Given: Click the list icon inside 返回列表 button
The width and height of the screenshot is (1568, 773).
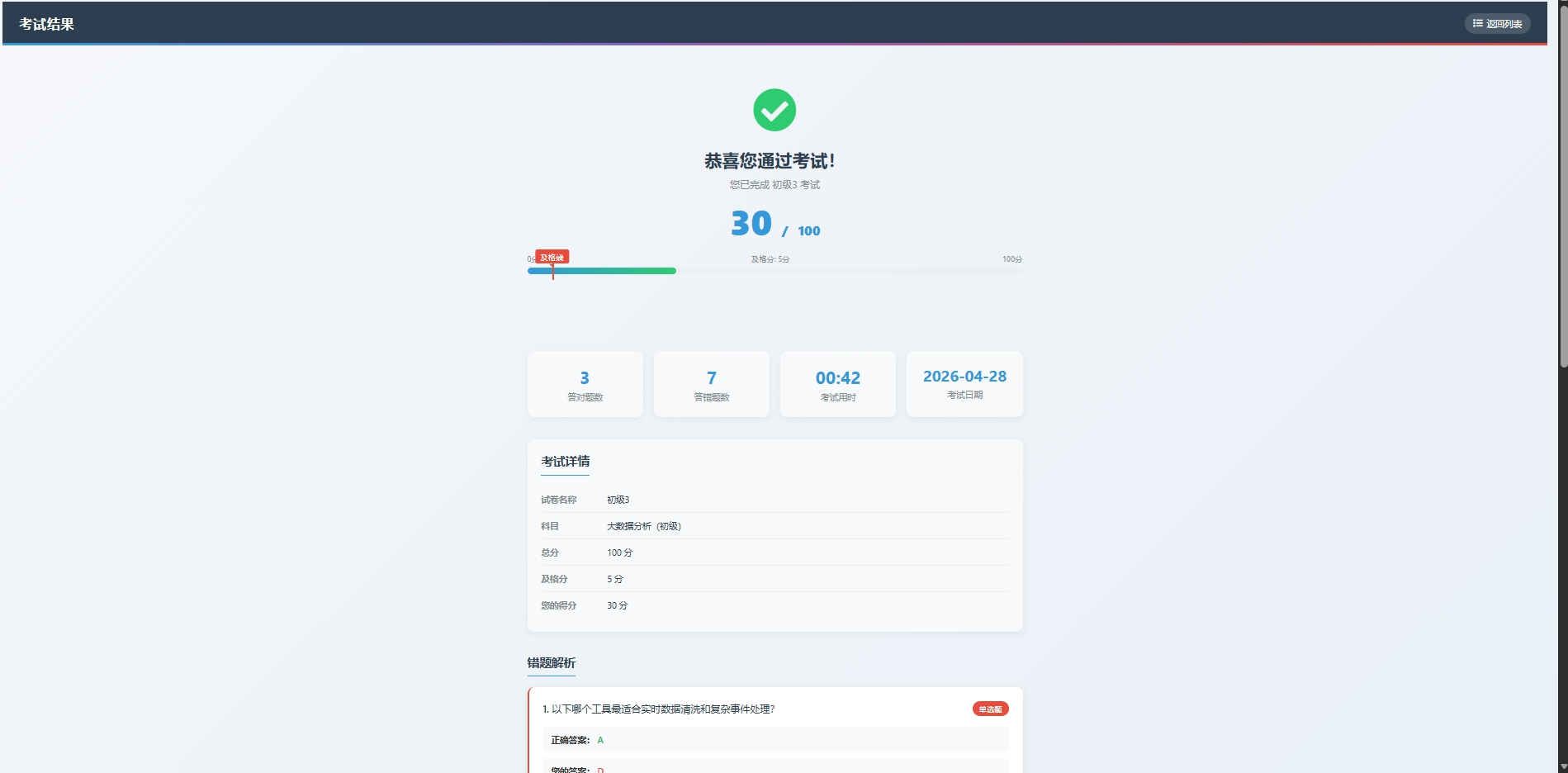Looking at the screenshot, I should pos(1477,23).
